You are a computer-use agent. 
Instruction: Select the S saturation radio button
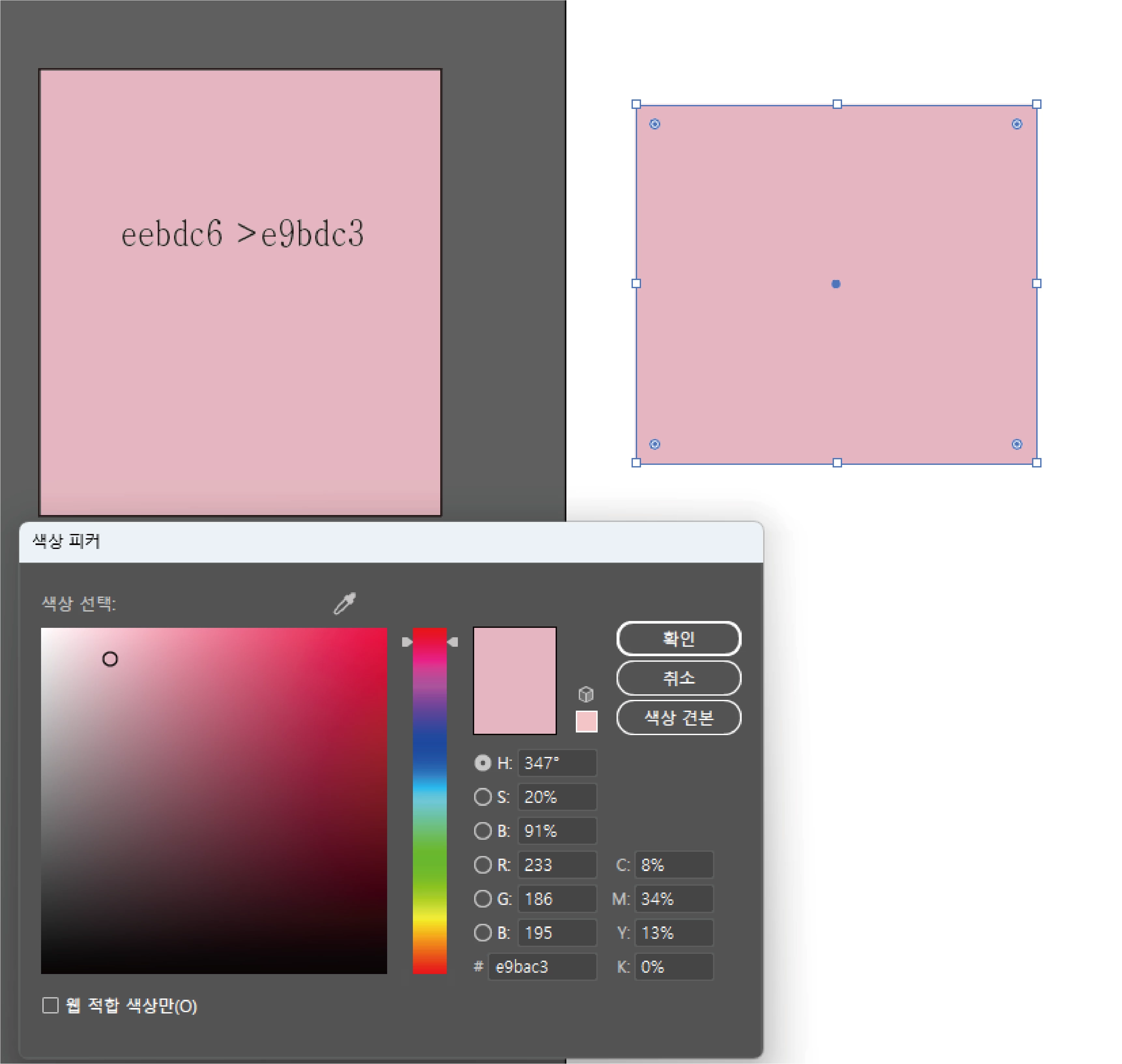483,797
